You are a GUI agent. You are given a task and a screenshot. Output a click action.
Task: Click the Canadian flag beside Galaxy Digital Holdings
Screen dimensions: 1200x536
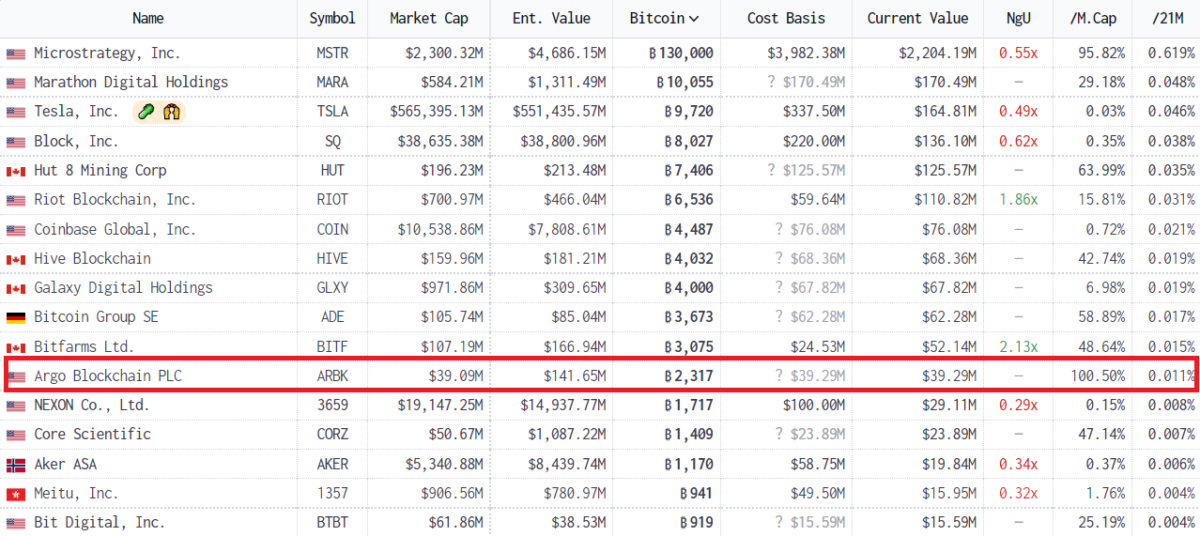[16, 288]
